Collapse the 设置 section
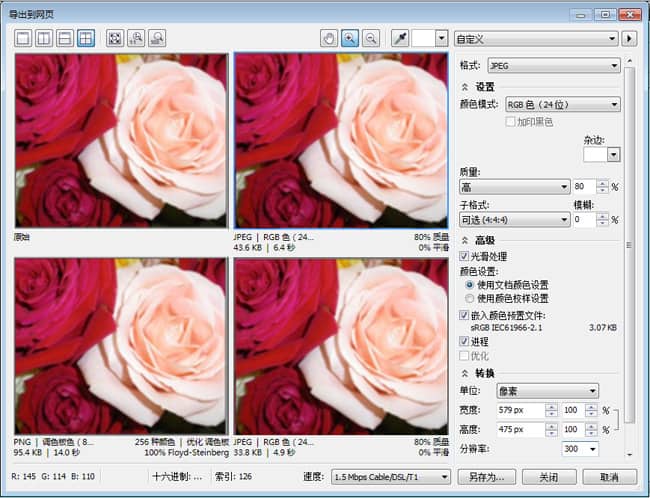Image resolution: width=650 pixels, height=498 pixels. point(465,87)
